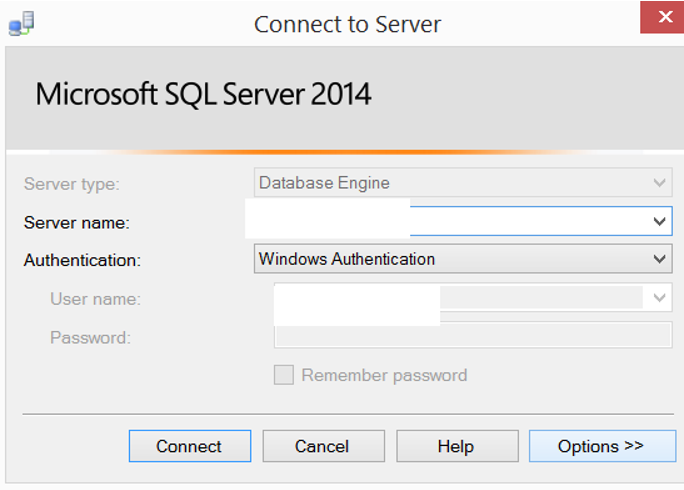Image resolution: width=684 pixels, height=490 pixels.
Task: Expand the User name dropdown arrow
Action: tap(659, 298)
